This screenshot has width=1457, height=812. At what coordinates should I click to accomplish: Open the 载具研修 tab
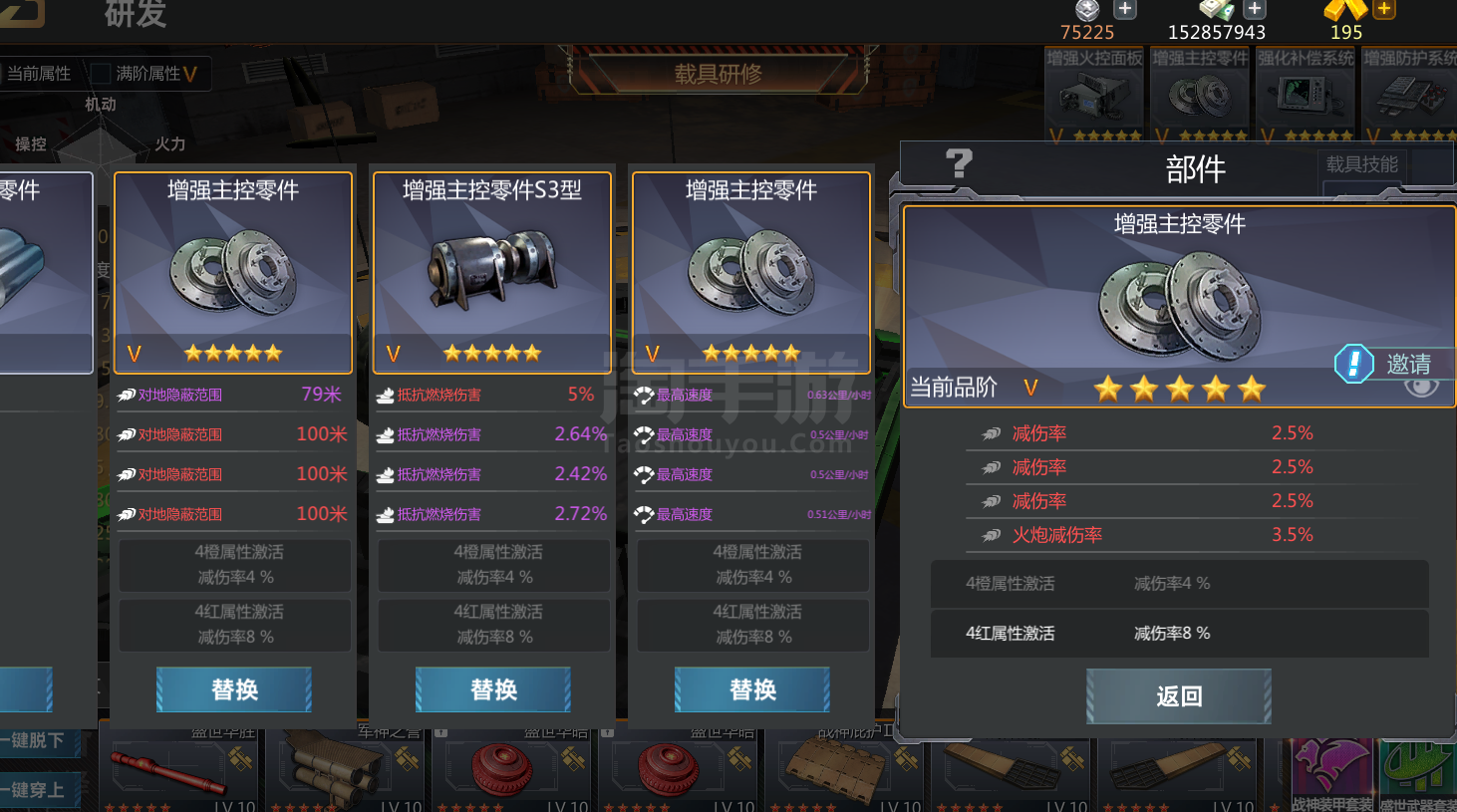pyautogui.click(x=718, y=74)
